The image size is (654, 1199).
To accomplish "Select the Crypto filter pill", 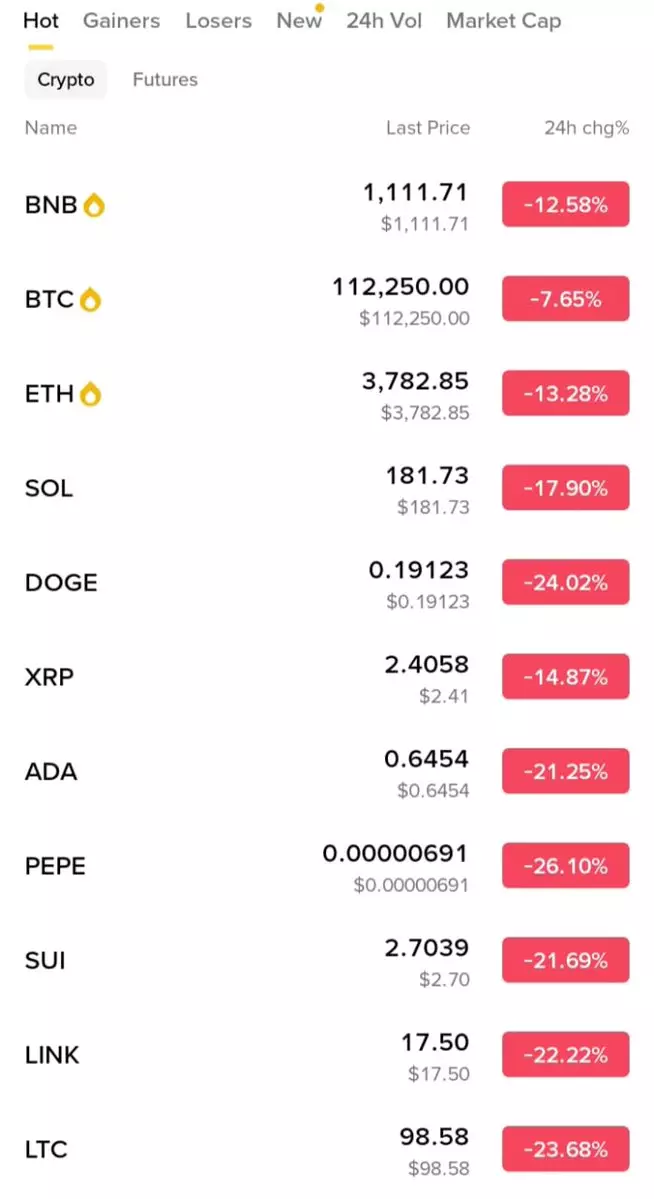I will [66, 80].
